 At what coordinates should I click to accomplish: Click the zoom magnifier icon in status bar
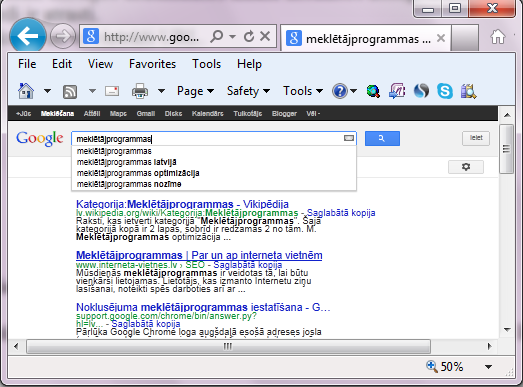click(x=432, y=366)
